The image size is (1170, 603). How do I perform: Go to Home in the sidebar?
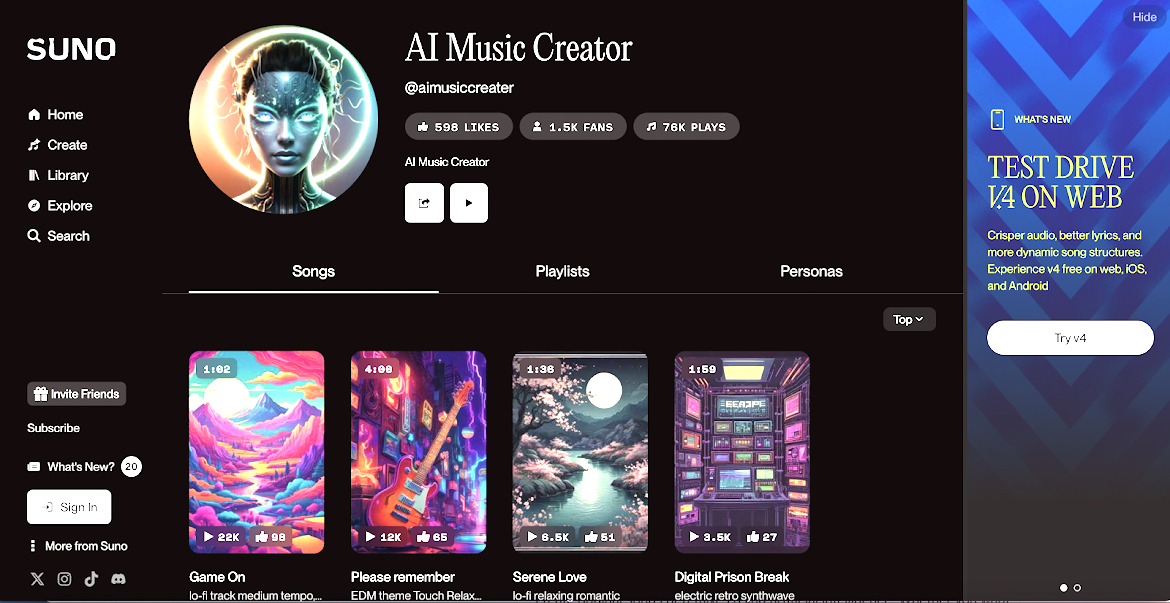[55, 115]
